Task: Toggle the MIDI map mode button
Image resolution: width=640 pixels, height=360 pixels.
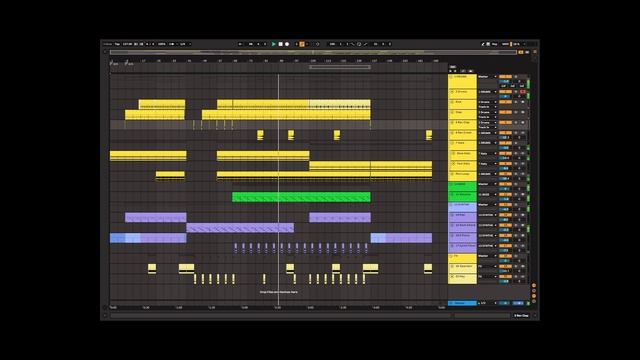Action: [505, 44]
